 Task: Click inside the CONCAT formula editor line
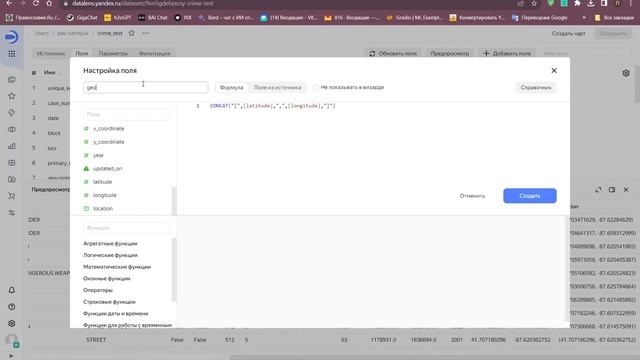click(272, 106)
